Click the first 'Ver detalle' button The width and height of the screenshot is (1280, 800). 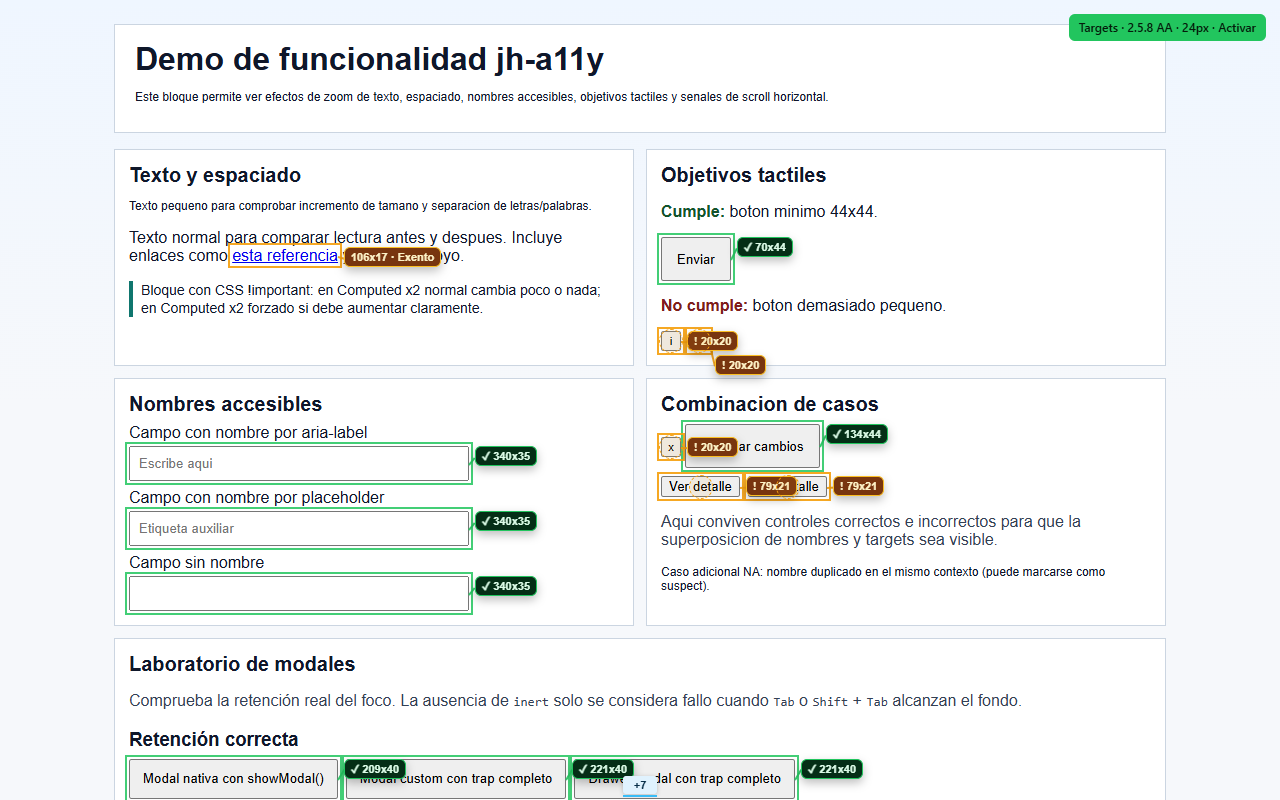click(700, 487)
